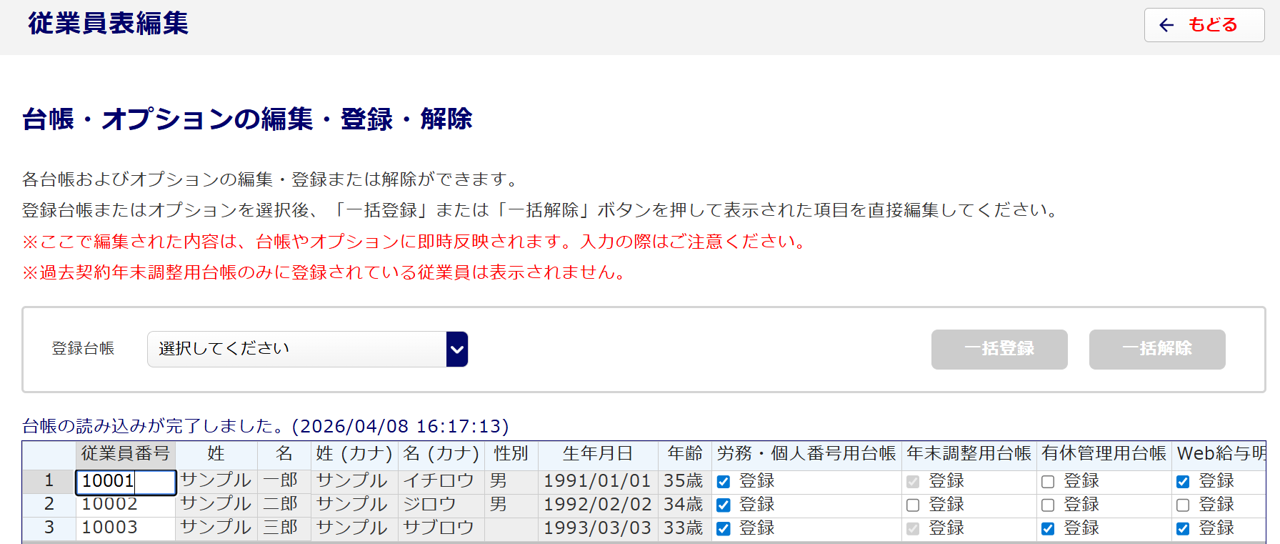
Task: Click the もどる back button
Action: click(x=1204, y=25)
